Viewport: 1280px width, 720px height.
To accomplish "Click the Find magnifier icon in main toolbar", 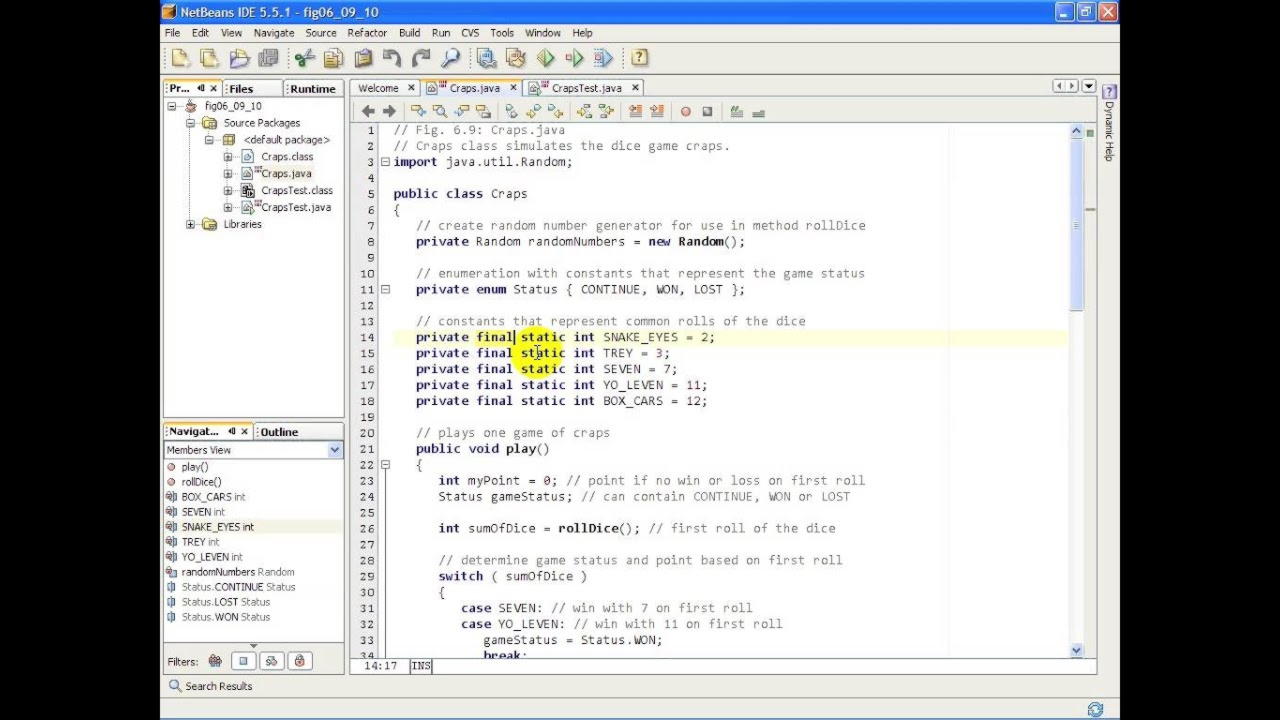I will [x=450, y=58].
